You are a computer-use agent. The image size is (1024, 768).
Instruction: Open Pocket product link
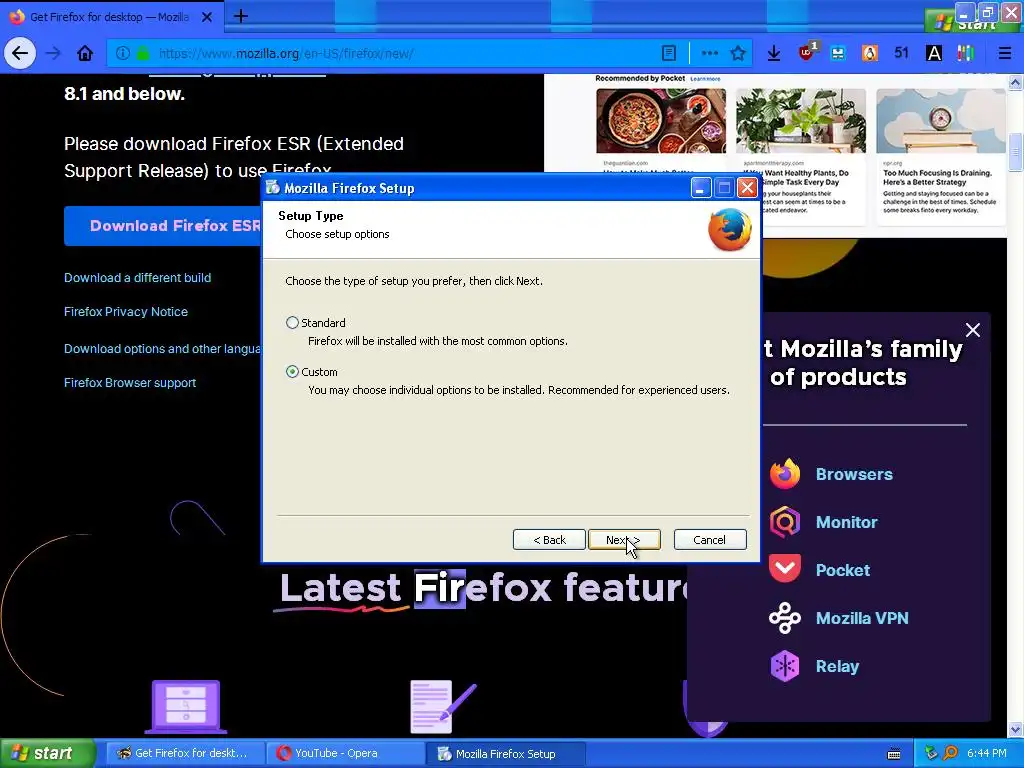tap(842, 570)
